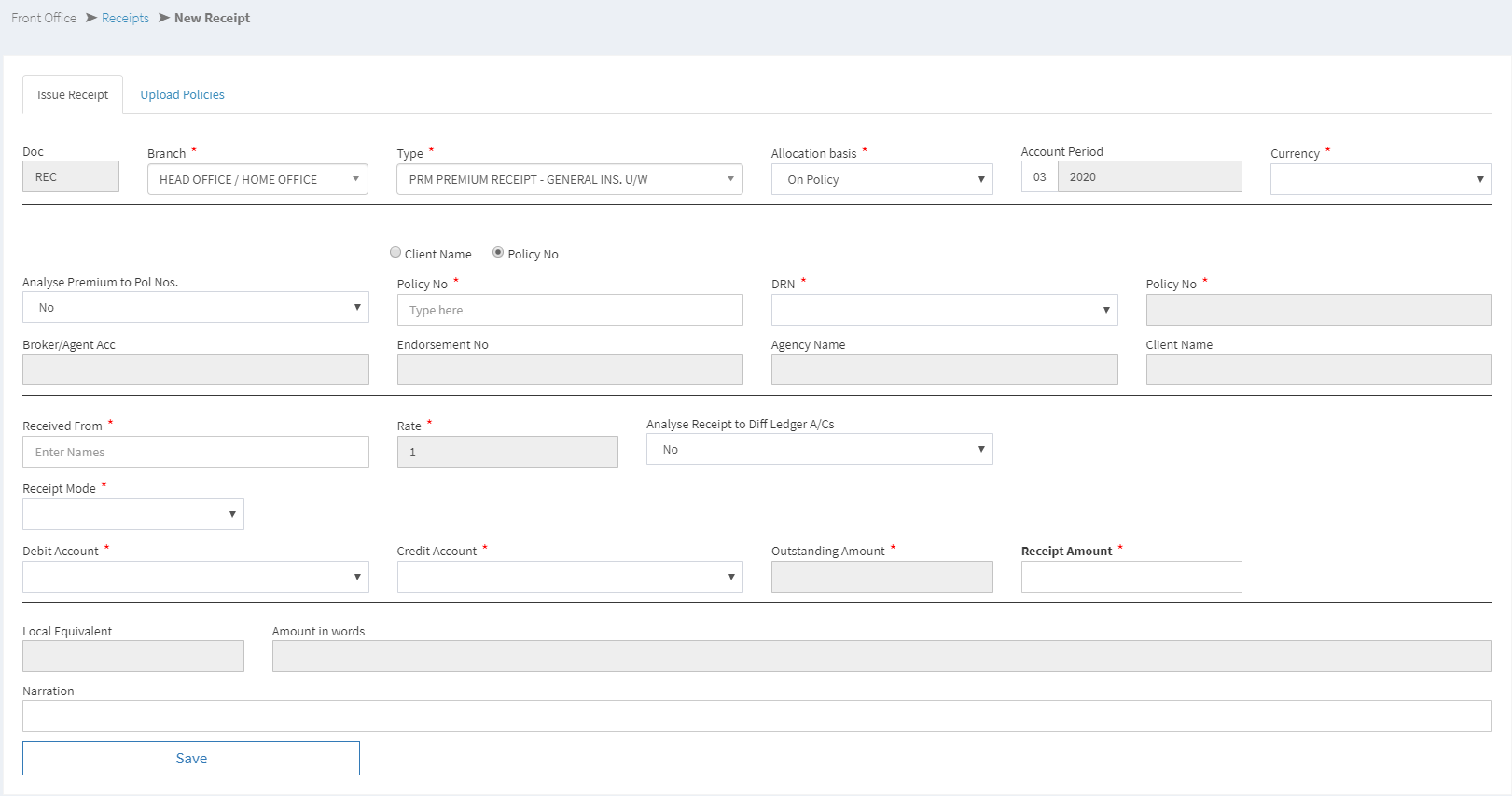Open Analyse Receipt to Diff Ledger dropdown
Image resolution: width=1512 pixels, height=796 pixels.
(819, 450)
